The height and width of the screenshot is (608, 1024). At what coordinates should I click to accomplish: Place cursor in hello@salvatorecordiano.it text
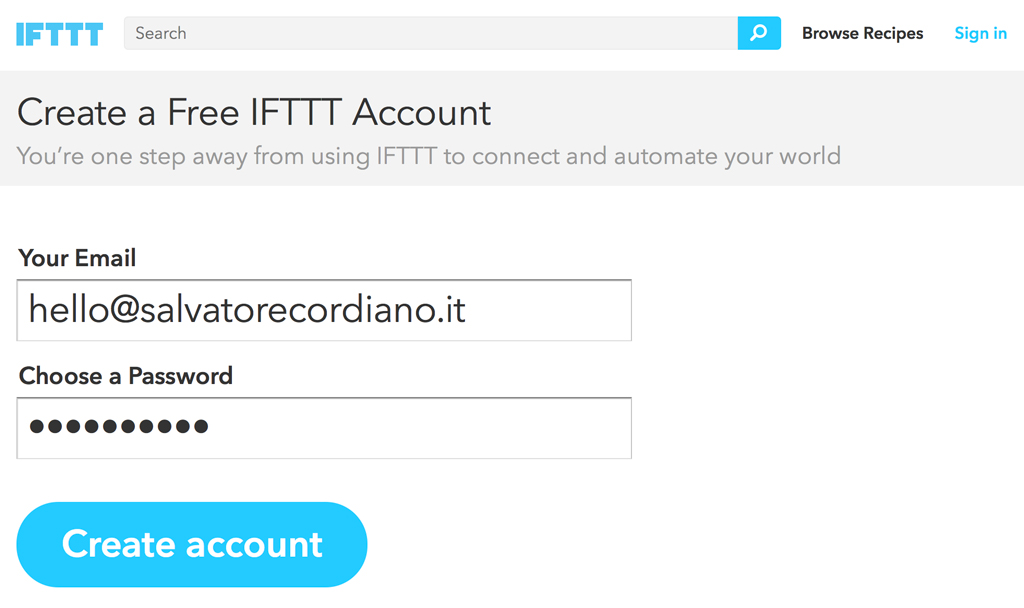coord(247,310)
